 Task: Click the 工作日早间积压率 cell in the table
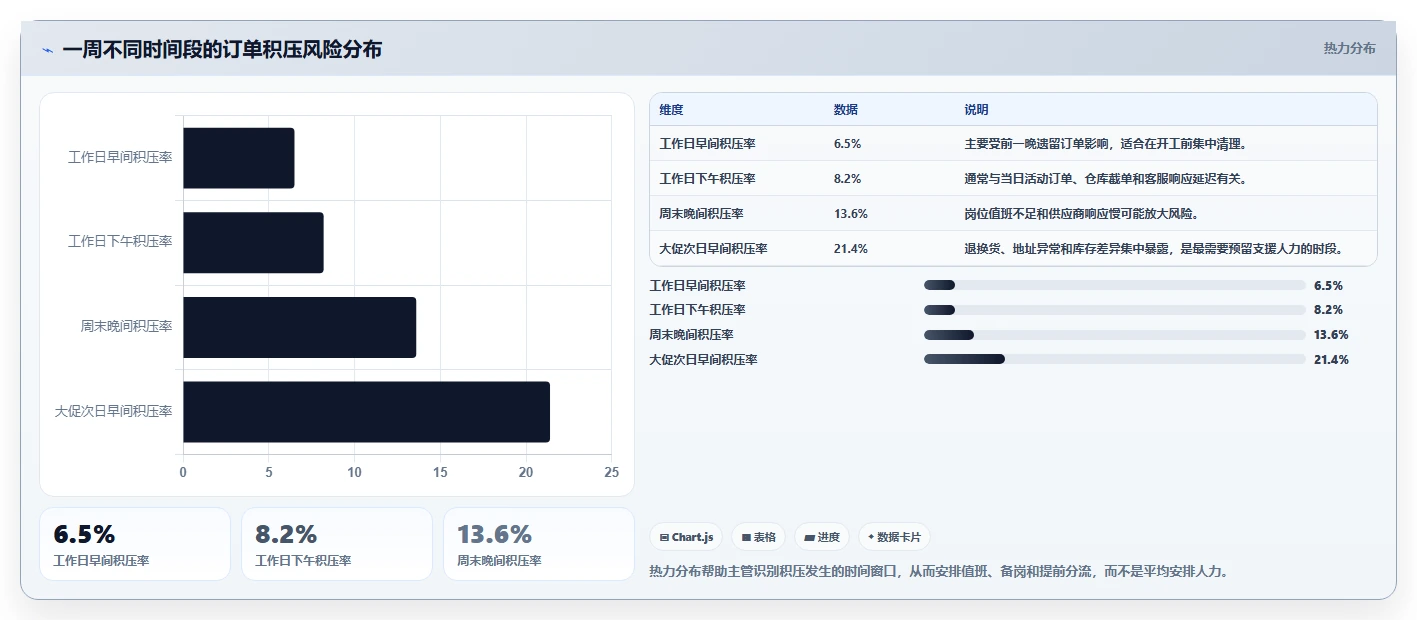tap(707, 144)
